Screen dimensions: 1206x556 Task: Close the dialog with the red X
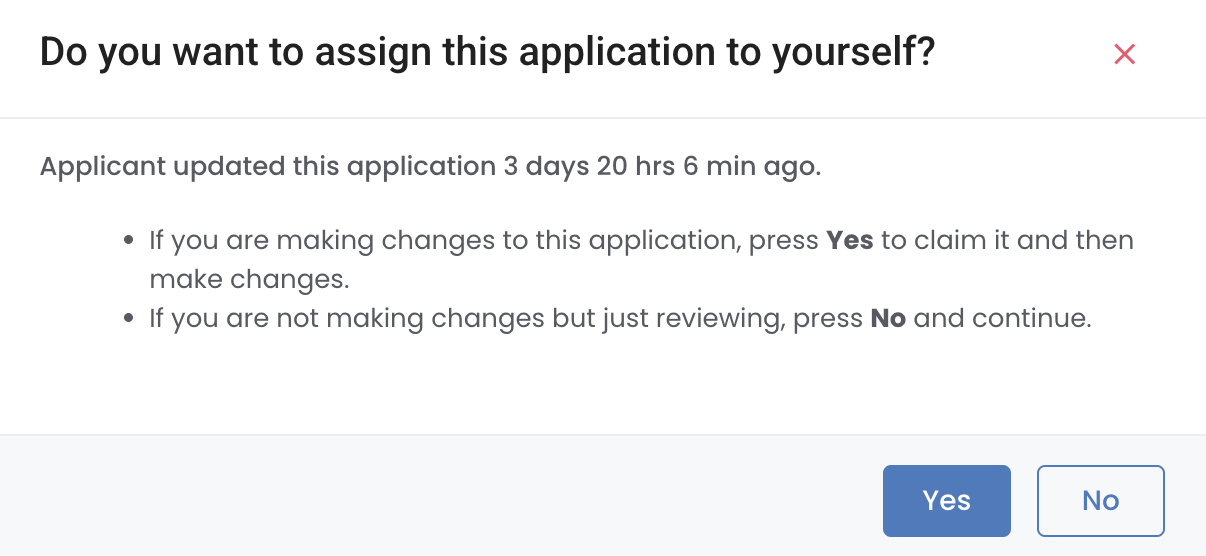click(x=1124, y=54)
